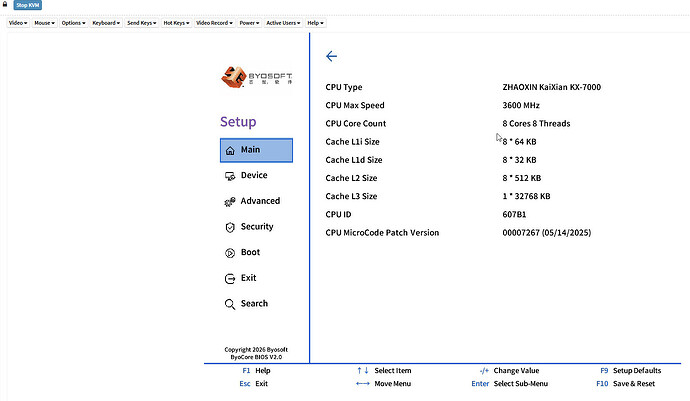Image resolution: width=690 pixels, height=401 pixels.
Task: Click the up-down arrows Select Item hint
Action: (x=384, y=371)
